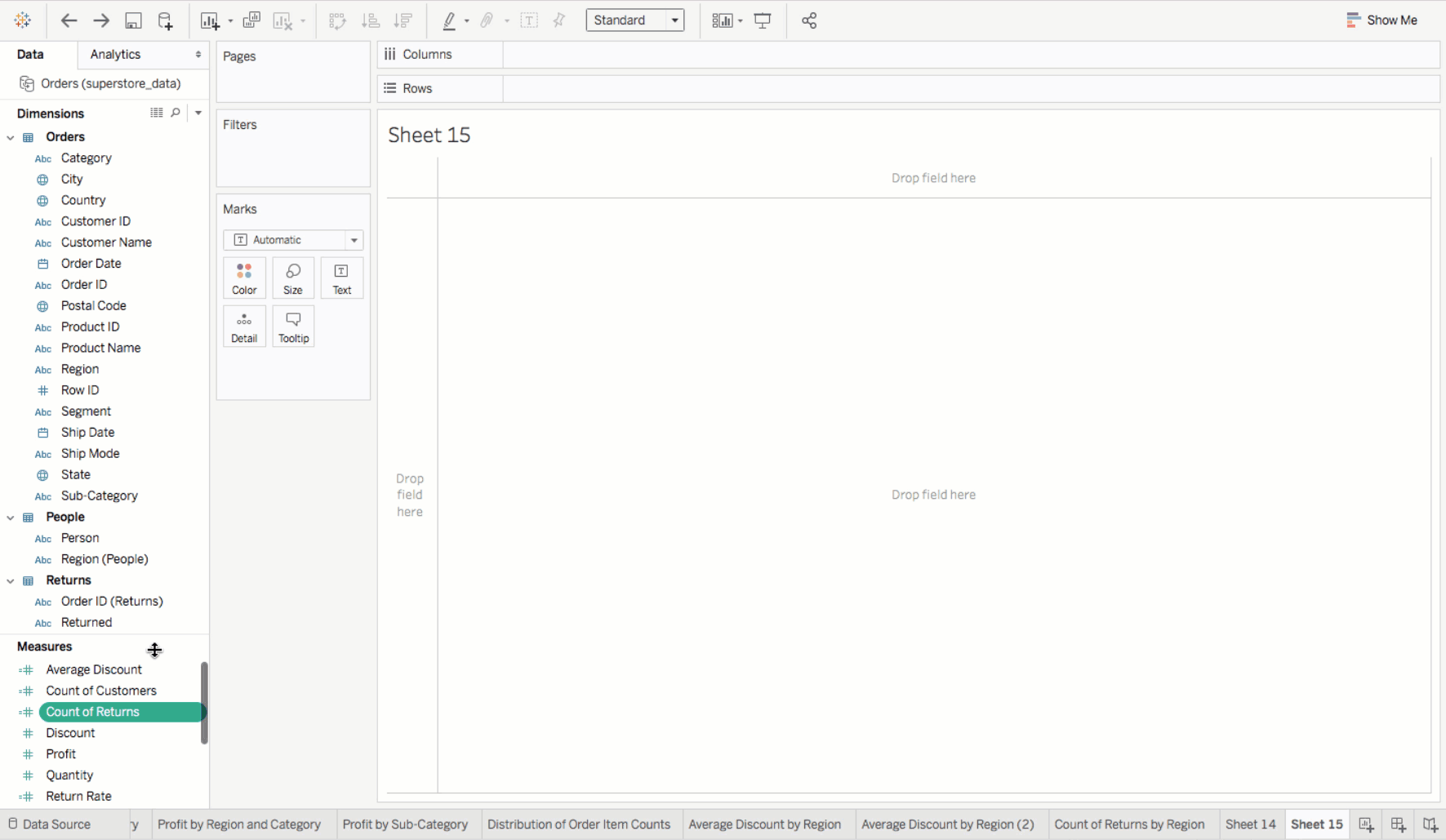The width and height of the screenshot is (1446, 840).
Task: Click the save workbook icon
Action: click(133, 20)
